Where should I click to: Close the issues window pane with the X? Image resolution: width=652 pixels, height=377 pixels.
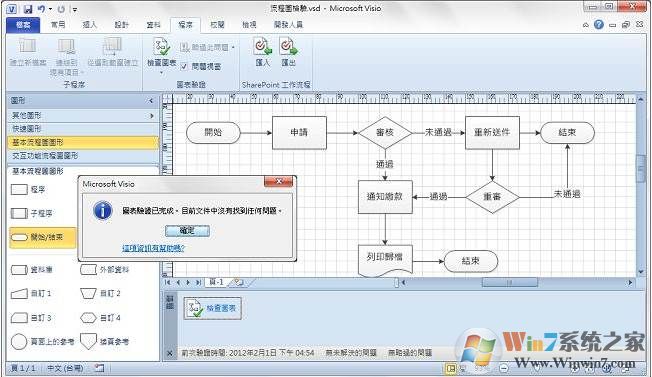(x=169, y=353)
